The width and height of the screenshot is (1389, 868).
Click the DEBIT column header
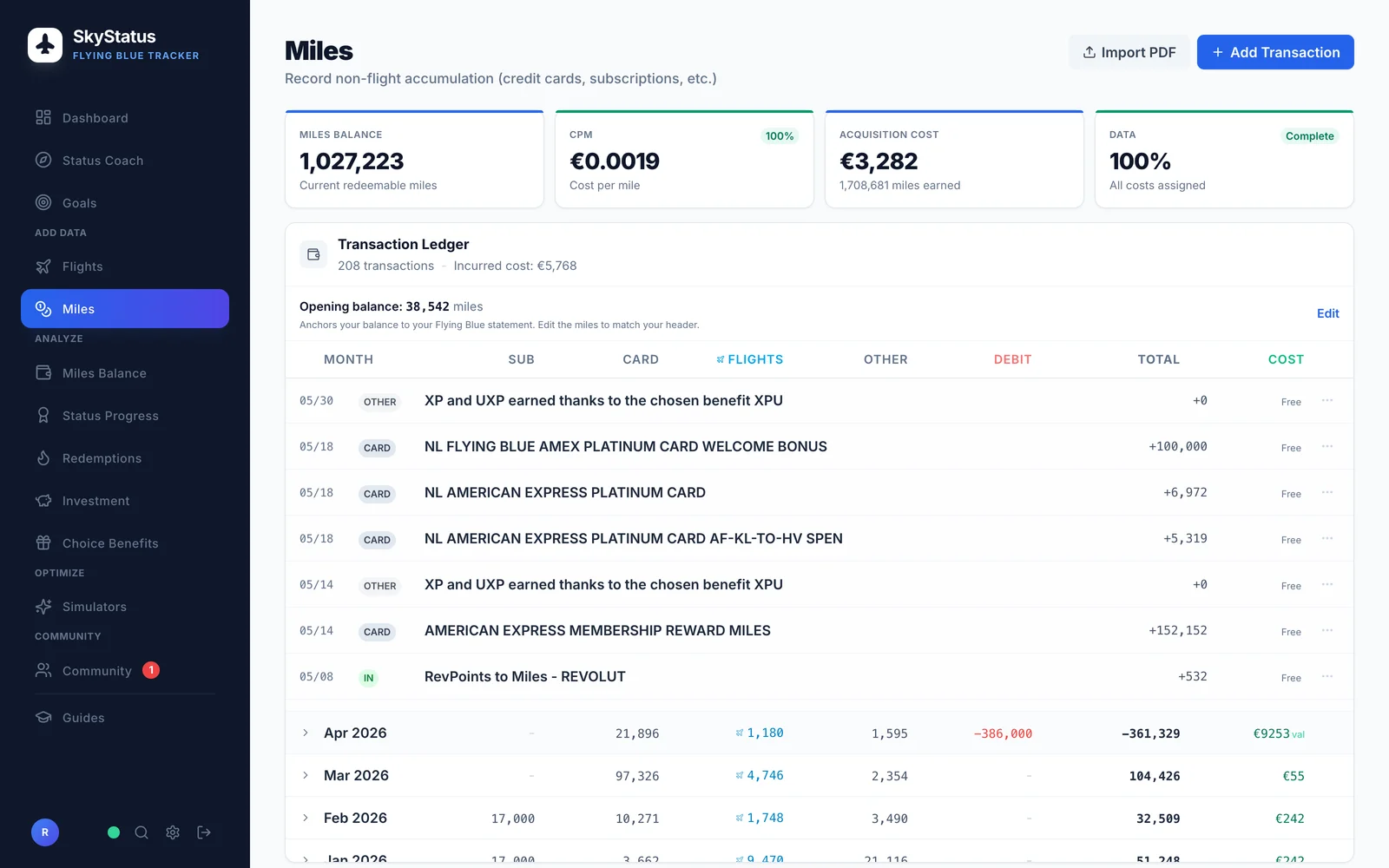(x=1012, y=359)
